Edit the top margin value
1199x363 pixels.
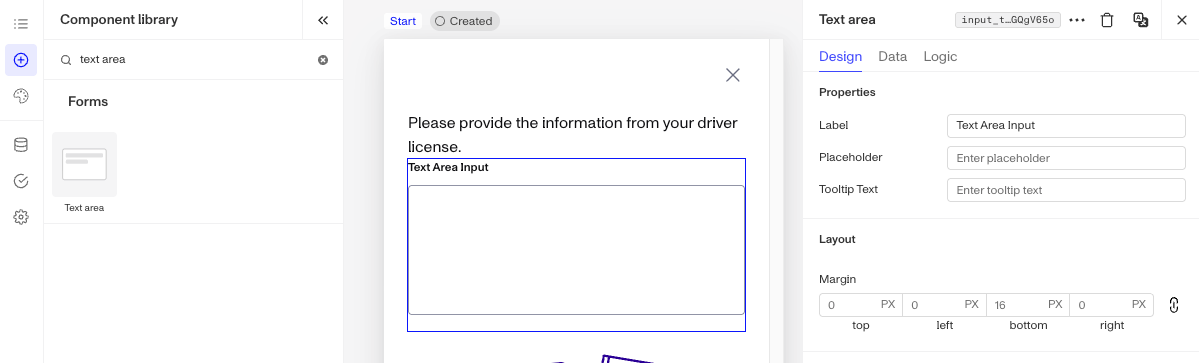point(860,305)
